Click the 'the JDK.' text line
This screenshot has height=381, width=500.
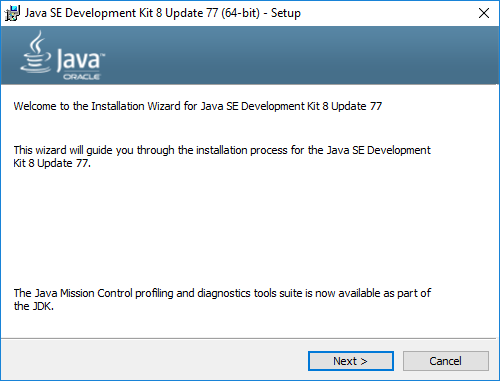point(34,306)
